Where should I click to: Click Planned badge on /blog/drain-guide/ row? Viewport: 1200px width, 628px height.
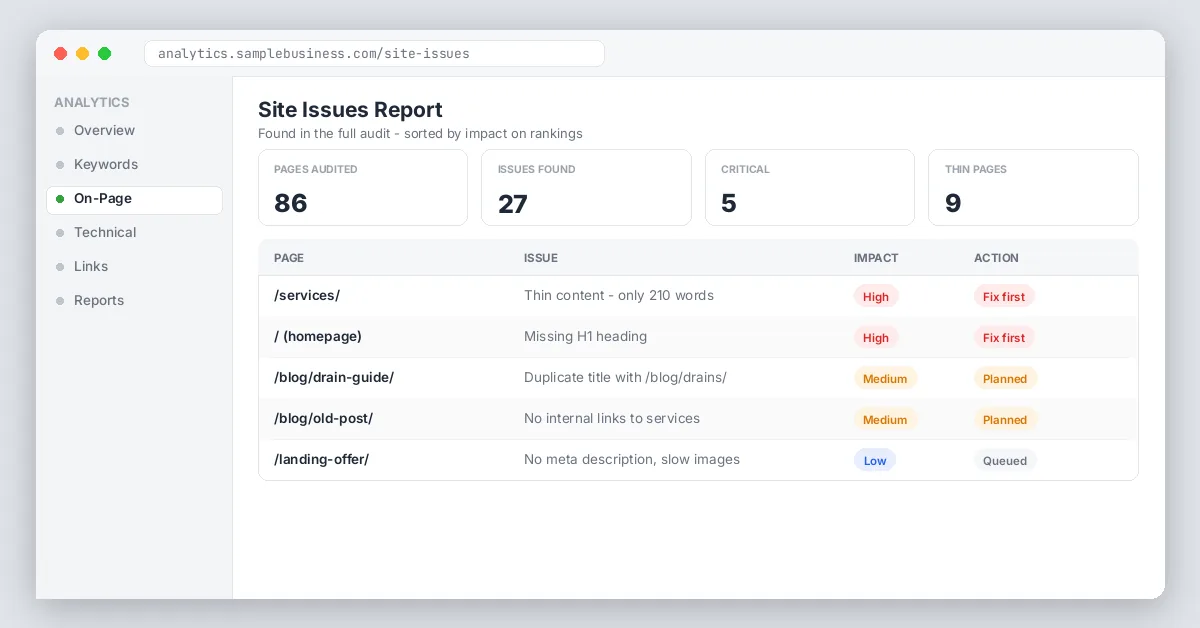(1005, 378)
